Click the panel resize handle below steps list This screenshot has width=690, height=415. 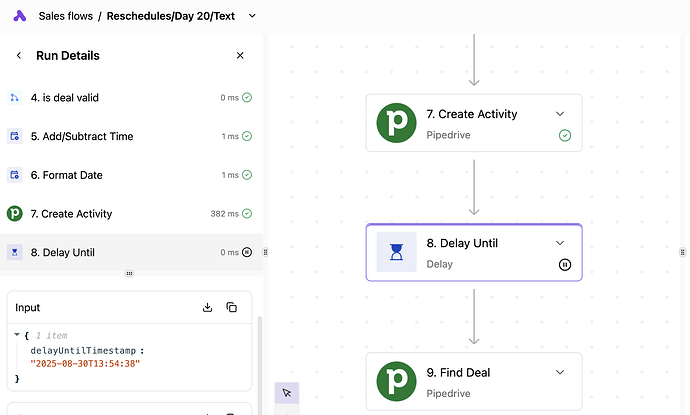pos(128,273)
